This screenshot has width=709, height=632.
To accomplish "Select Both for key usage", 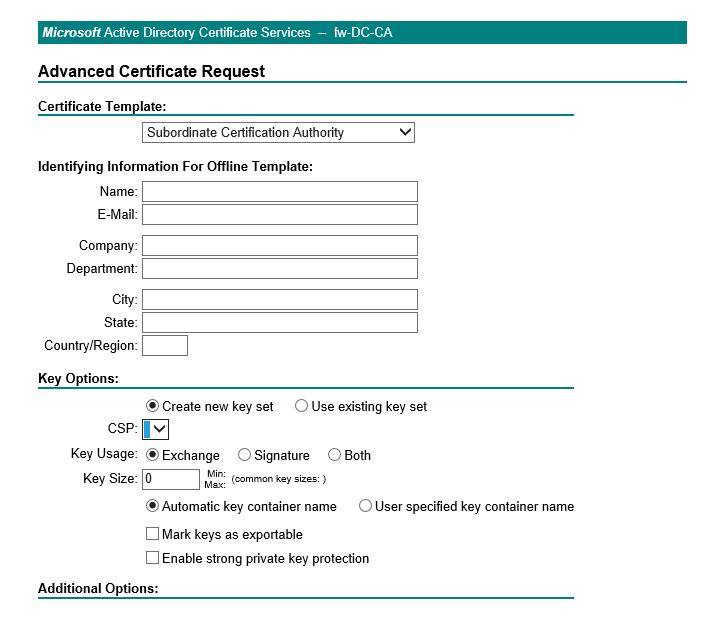I will (x=334, y=454).
